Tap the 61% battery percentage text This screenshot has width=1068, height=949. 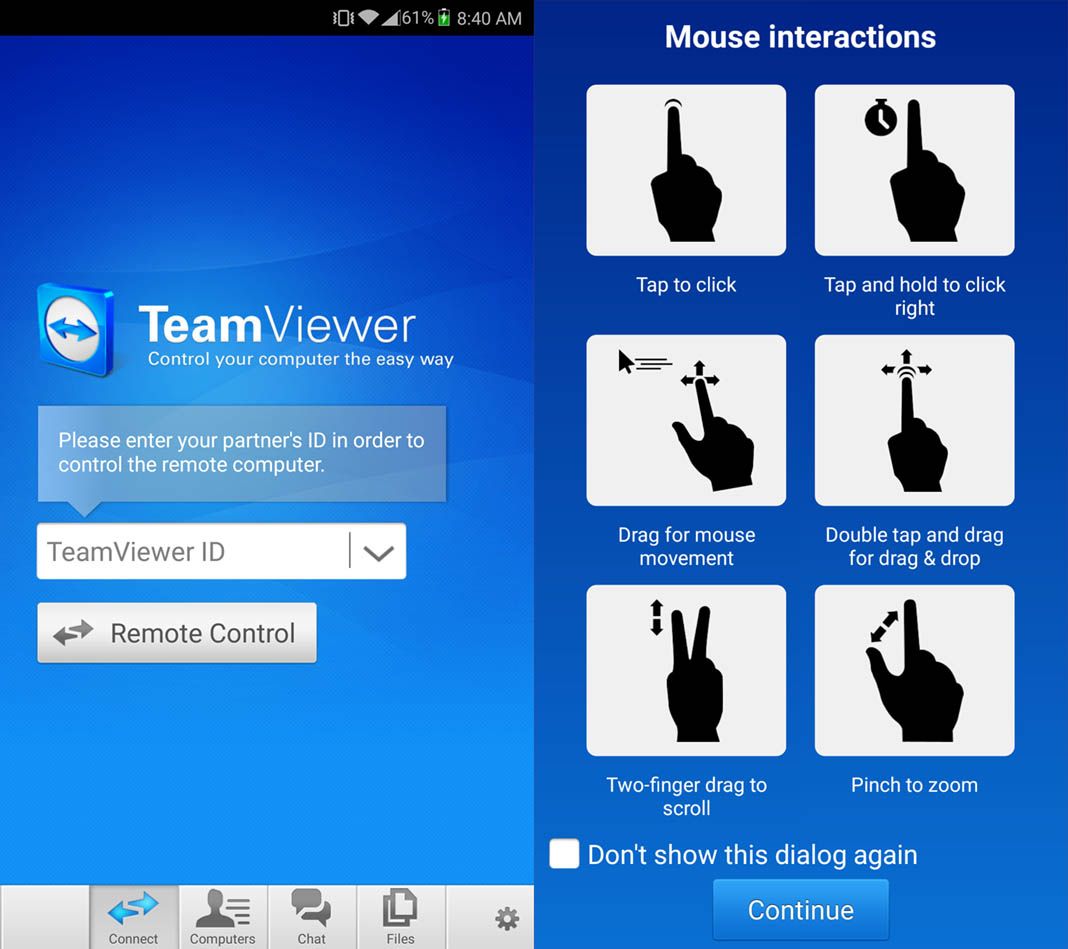[x=418, y=18]
